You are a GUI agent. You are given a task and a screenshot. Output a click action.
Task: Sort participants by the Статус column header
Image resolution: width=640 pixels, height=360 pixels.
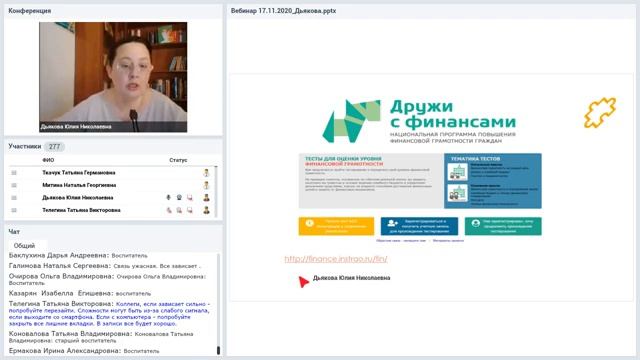click(178, 160)
